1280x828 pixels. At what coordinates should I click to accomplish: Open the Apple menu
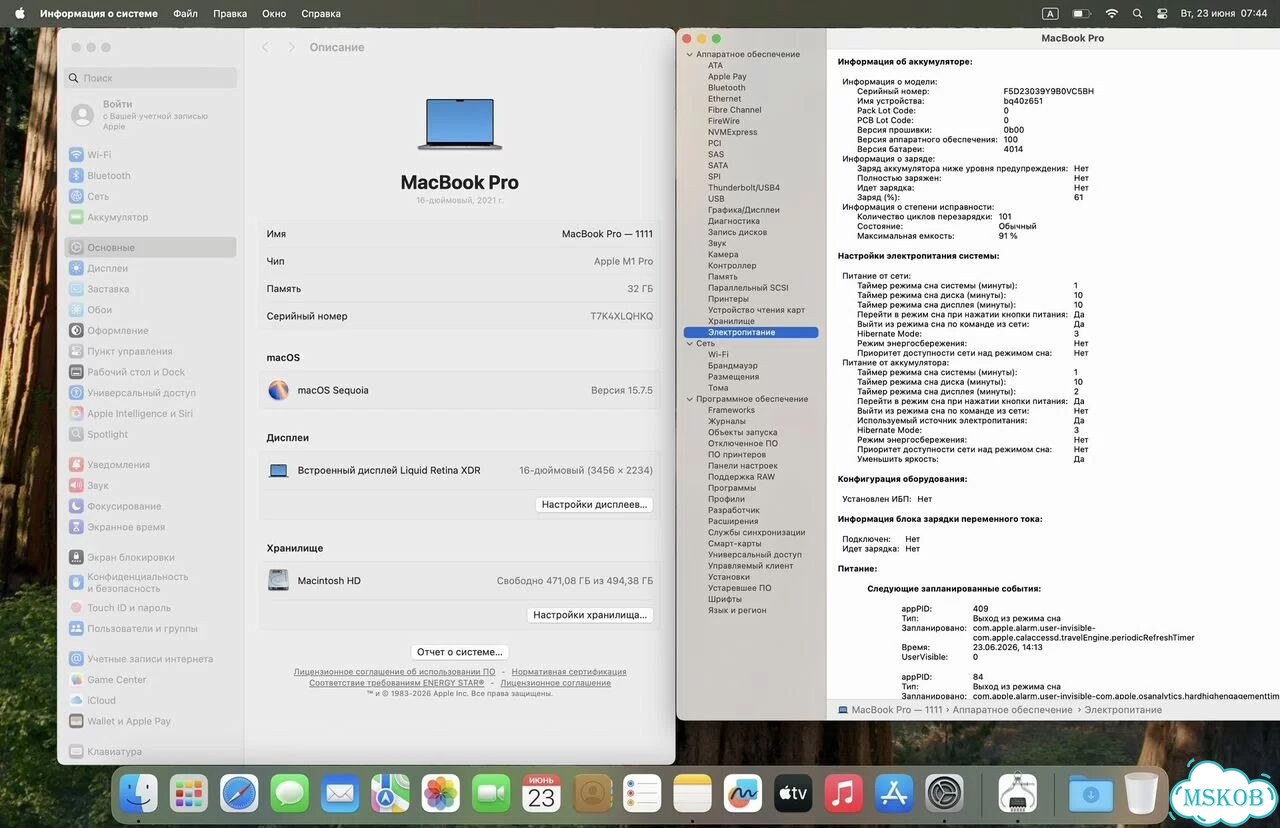[x=19, y=14]
